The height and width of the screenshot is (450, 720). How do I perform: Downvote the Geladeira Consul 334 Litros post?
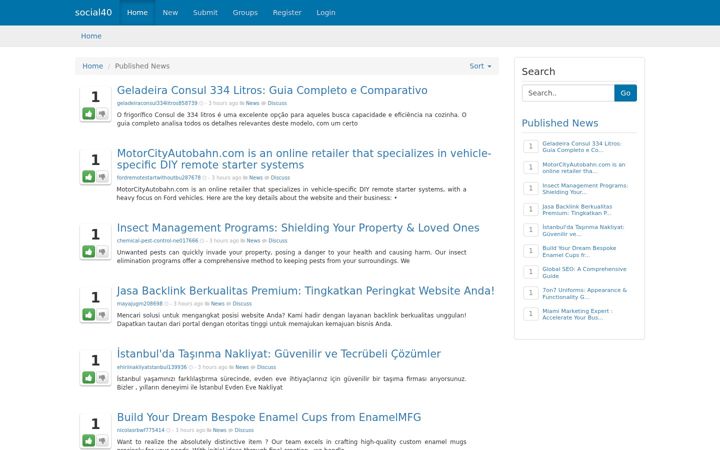(x=102, y=113)
